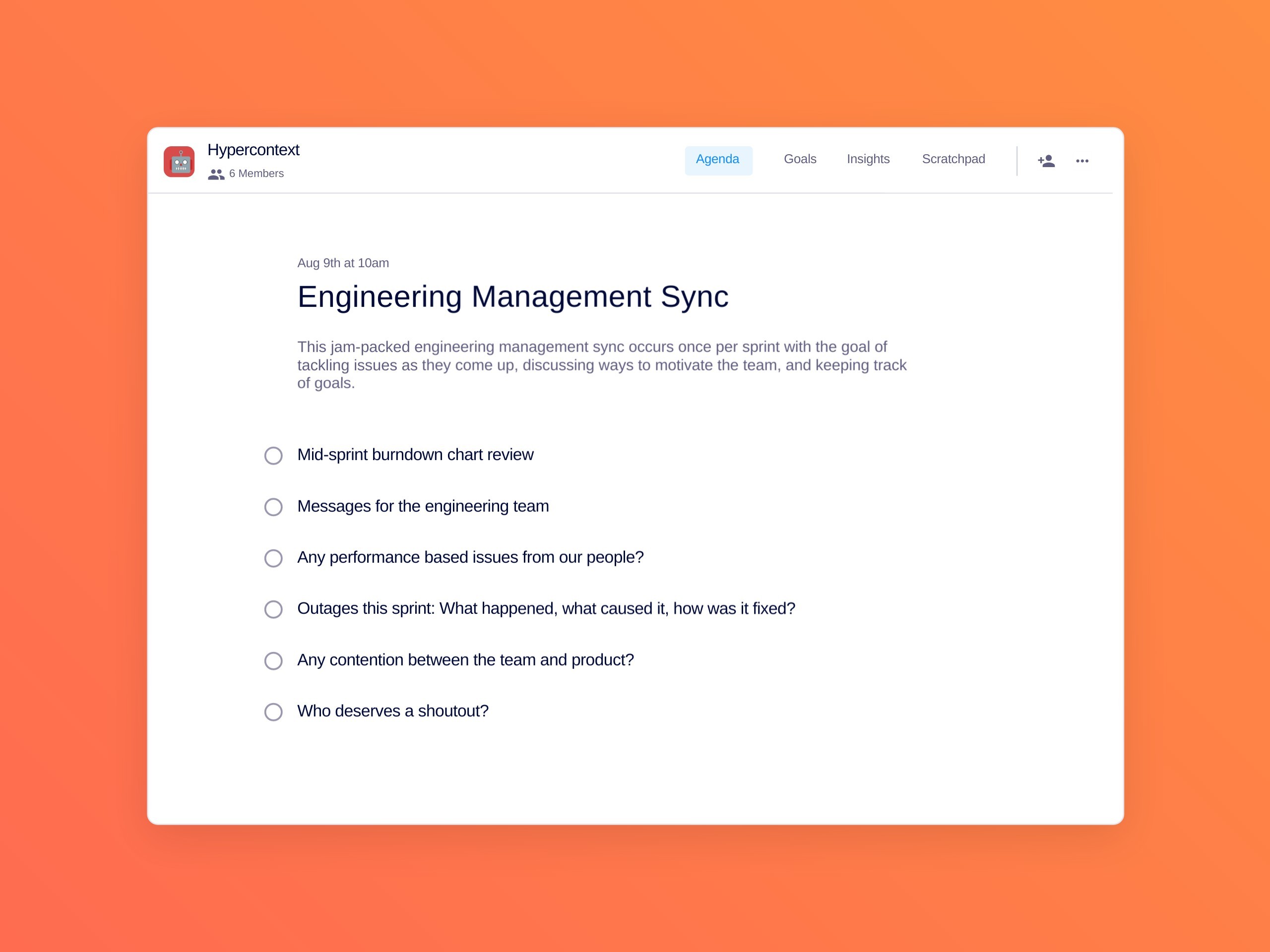Mark Who deserves a shoutout as done

pyautogui.click(x=273, y=712)
